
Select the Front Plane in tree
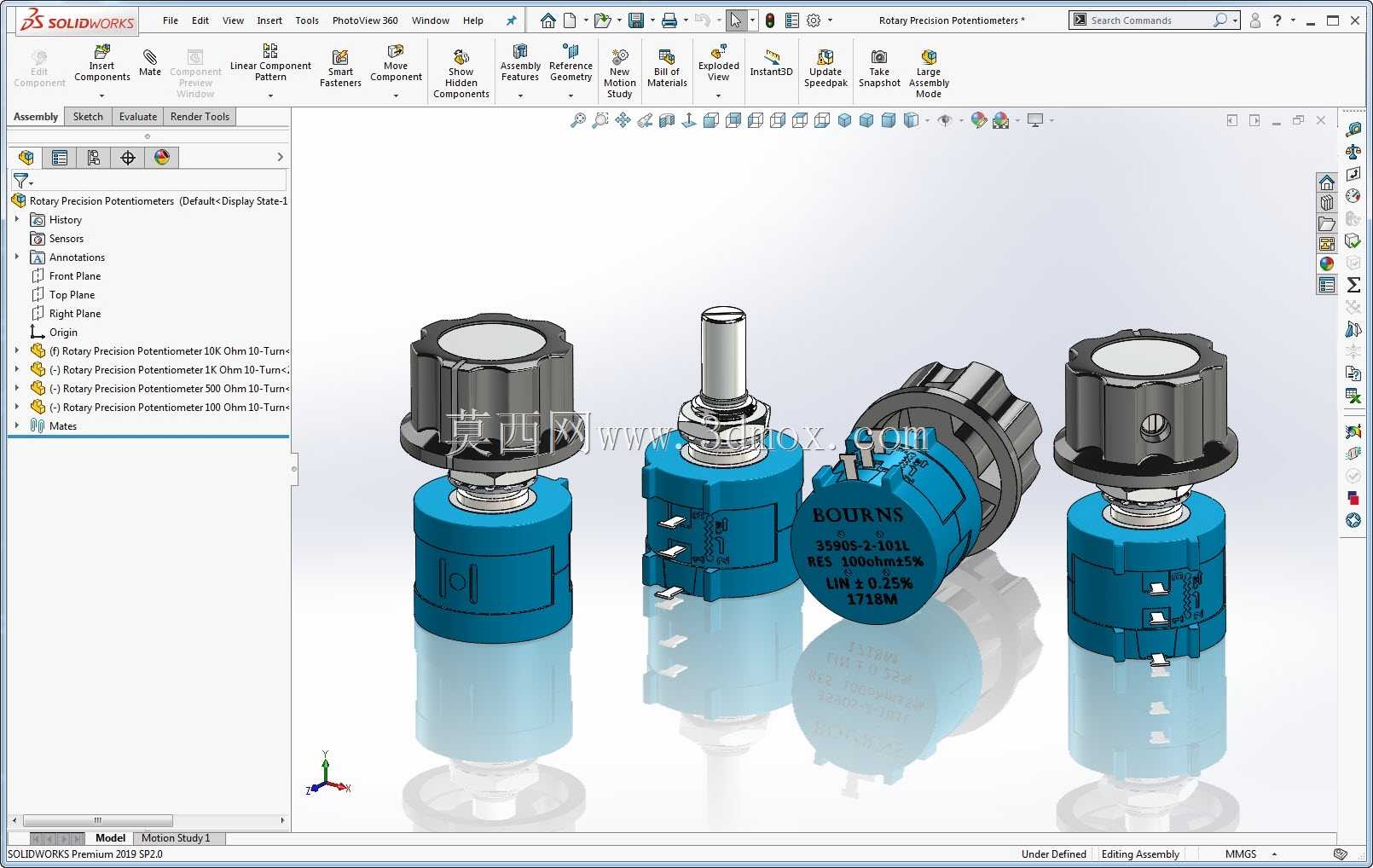point(75,276)
